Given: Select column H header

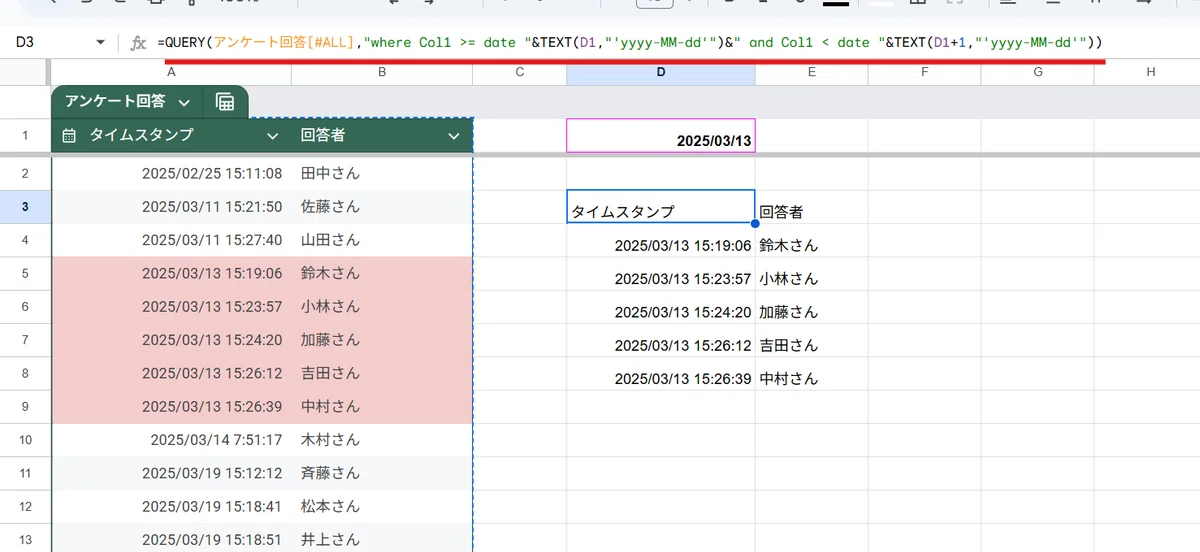Looking at the screenshot, I should 1150,72.
